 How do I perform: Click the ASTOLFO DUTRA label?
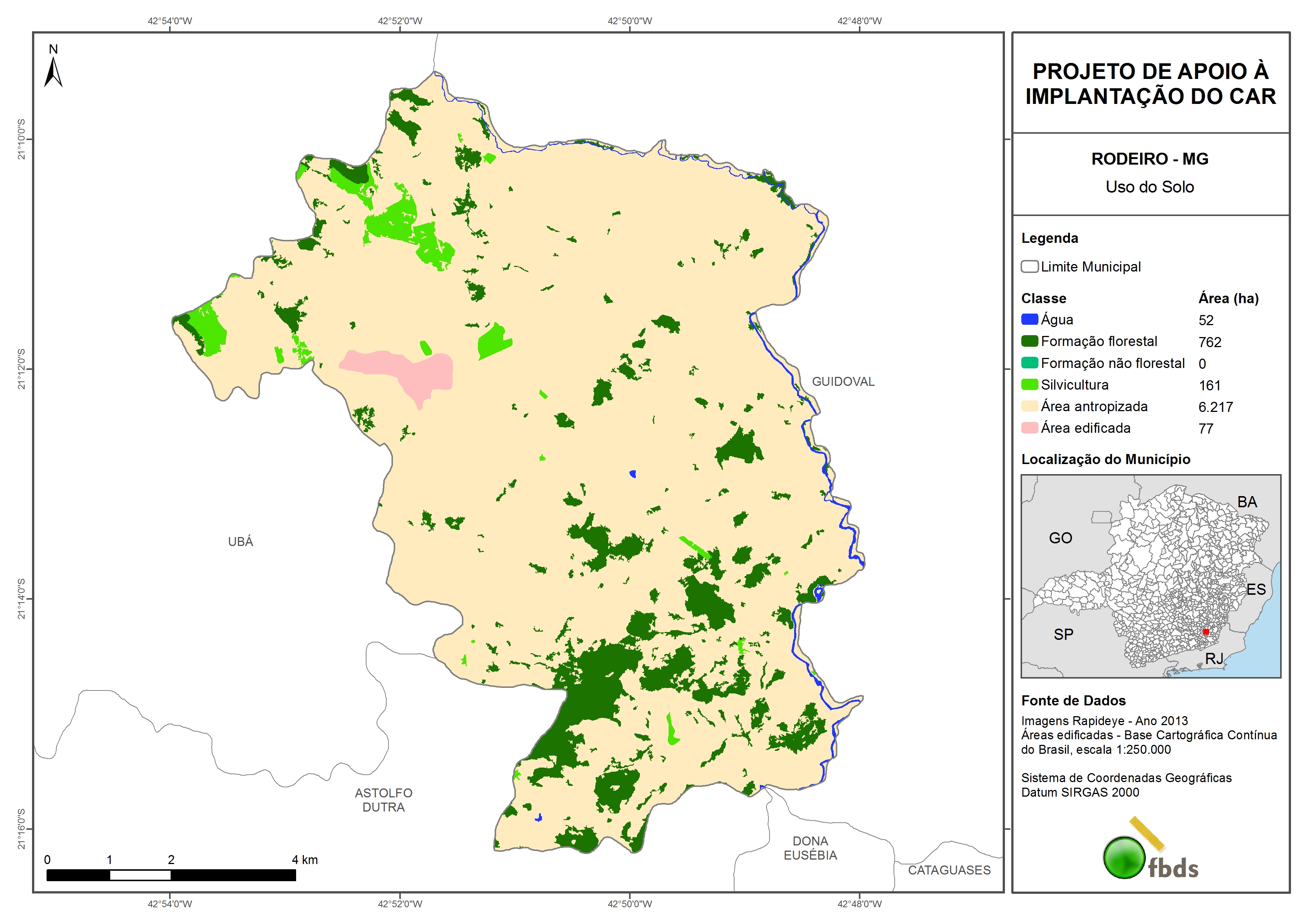click(383, 800)
